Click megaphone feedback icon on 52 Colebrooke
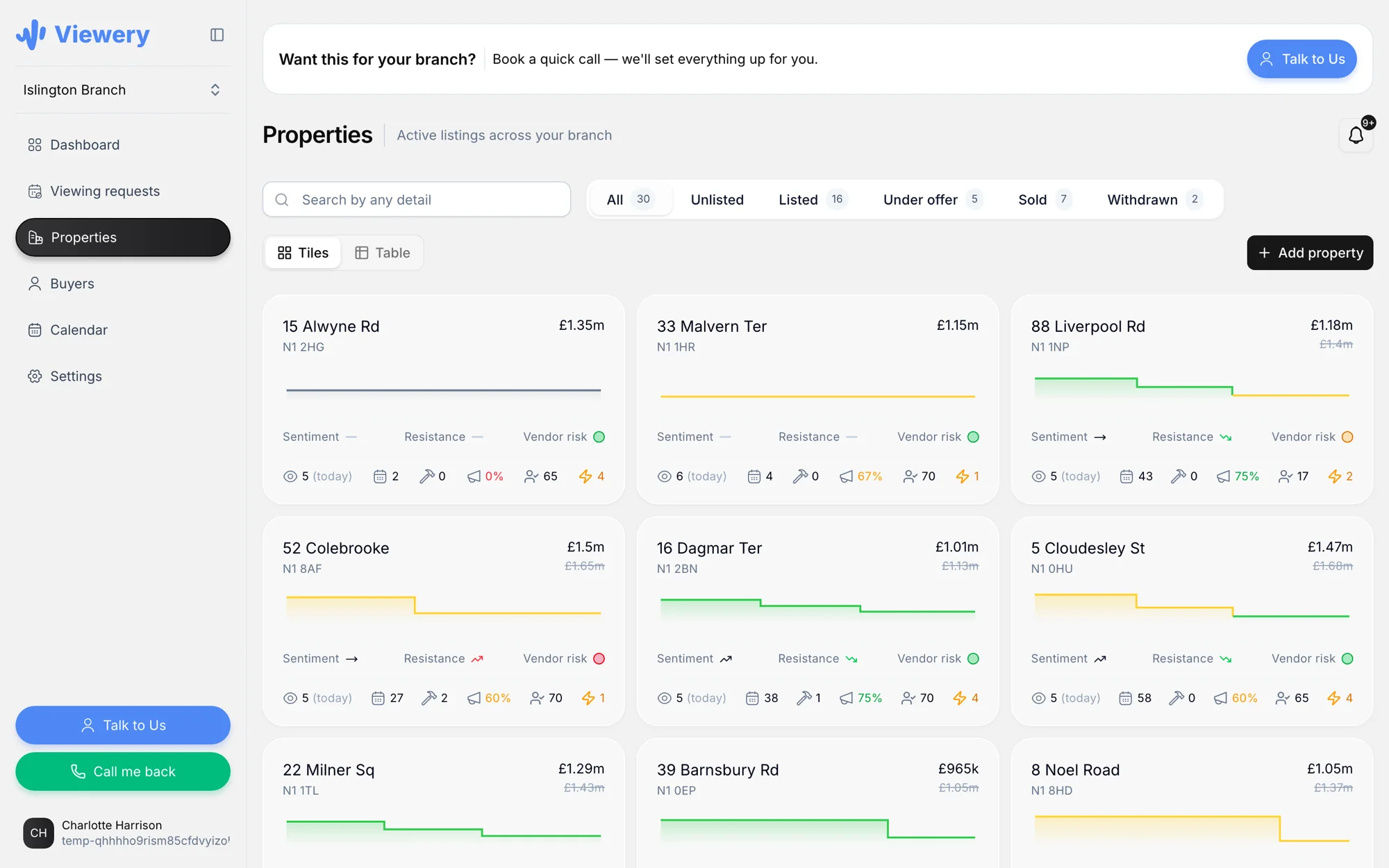Screen dimensions: 1389x868 pyautogui.click(x=474, y=698)
